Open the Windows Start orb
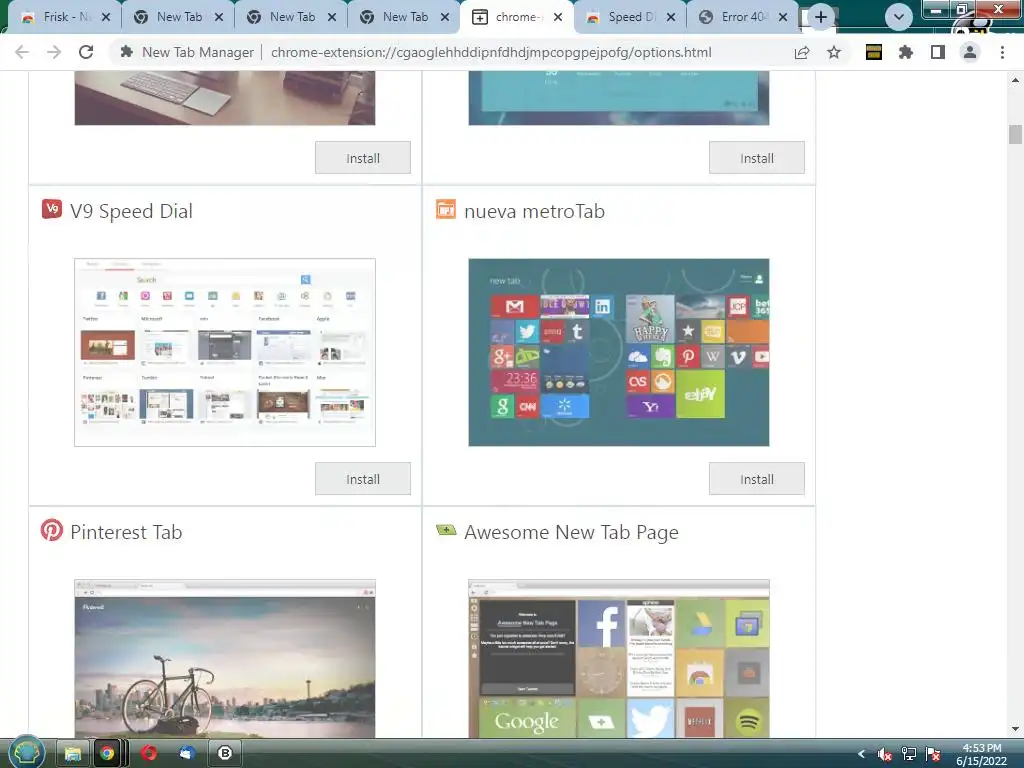This screenshot has width=1024, height=768. pyautogui.click(x=26, y=753)
